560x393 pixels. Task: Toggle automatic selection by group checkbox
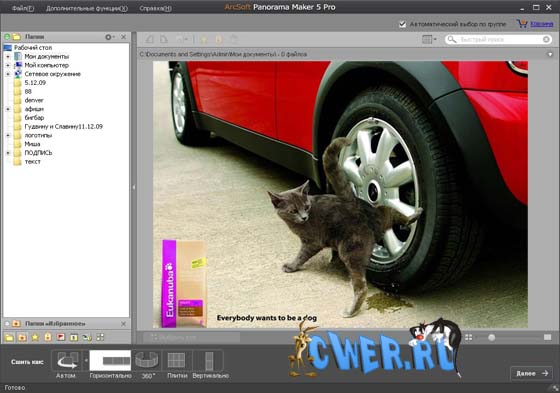[x=402, y=24]
